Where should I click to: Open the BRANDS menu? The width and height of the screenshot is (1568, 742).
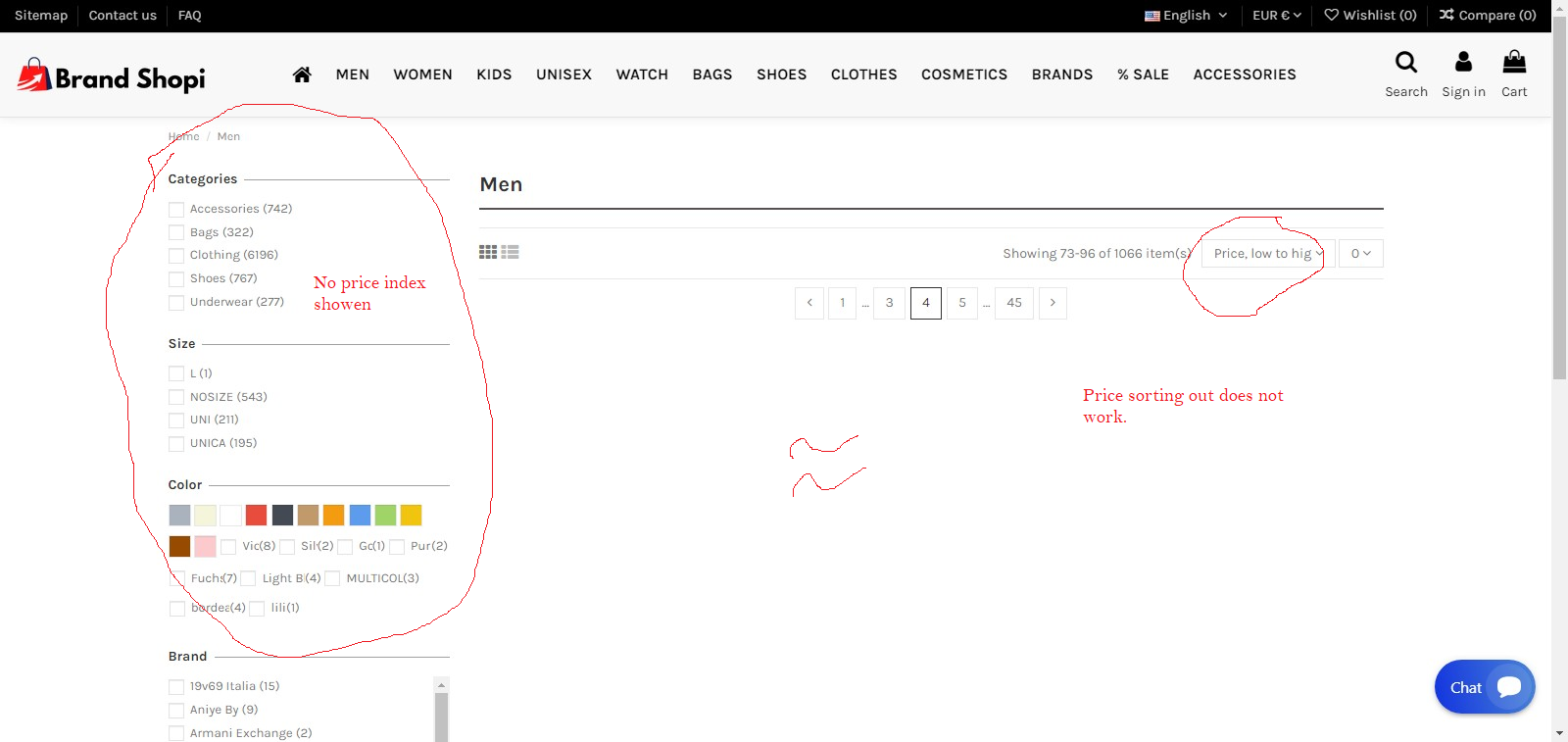pos(1062,74)
